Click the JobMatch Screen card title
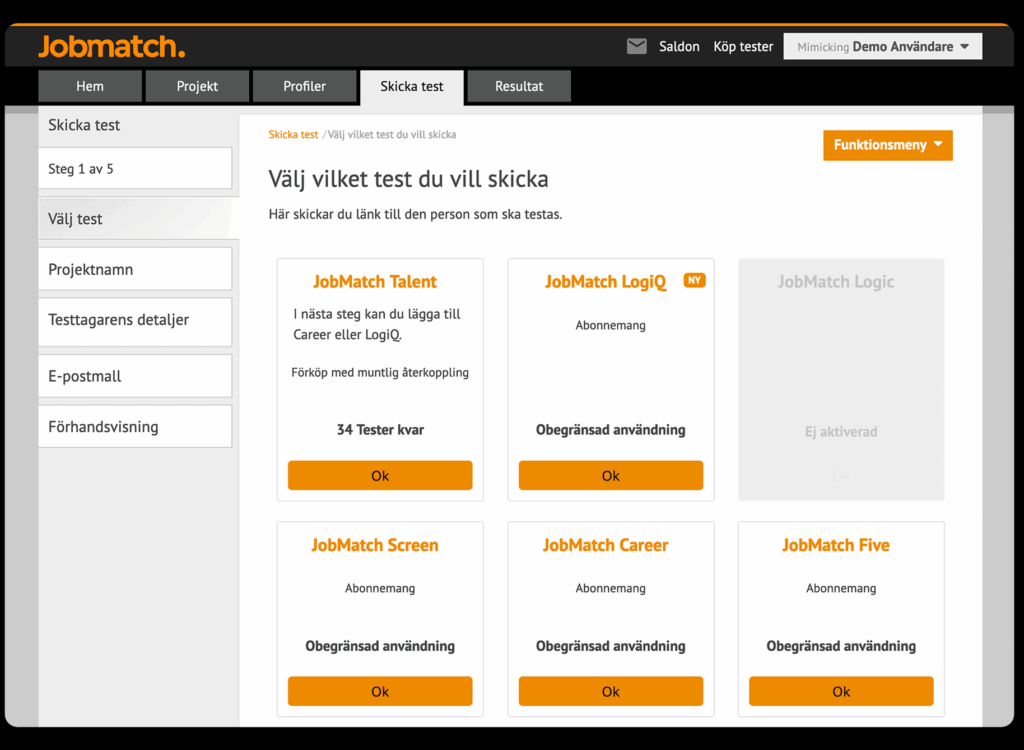Viewport: 1024px width, 750px height. point(375,545)
